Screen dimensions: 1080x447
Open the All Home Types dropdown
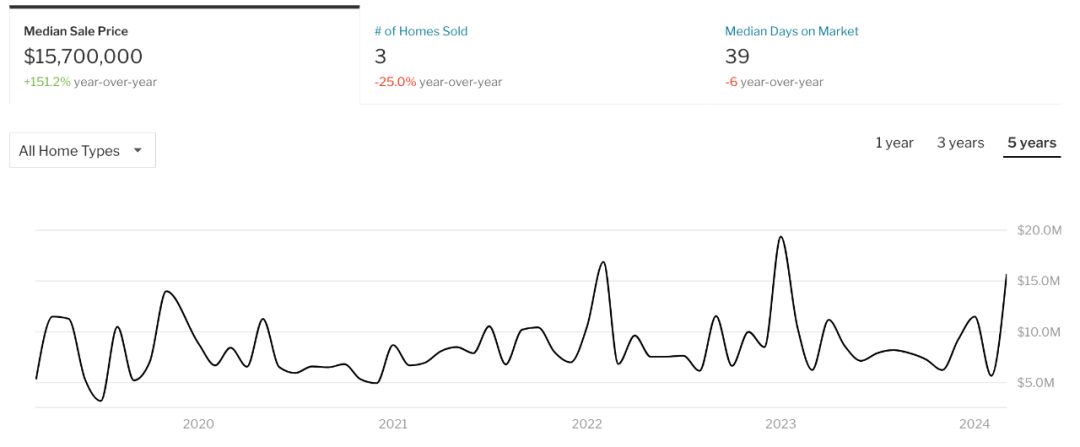pyautogui.click(x=83, y=150)
